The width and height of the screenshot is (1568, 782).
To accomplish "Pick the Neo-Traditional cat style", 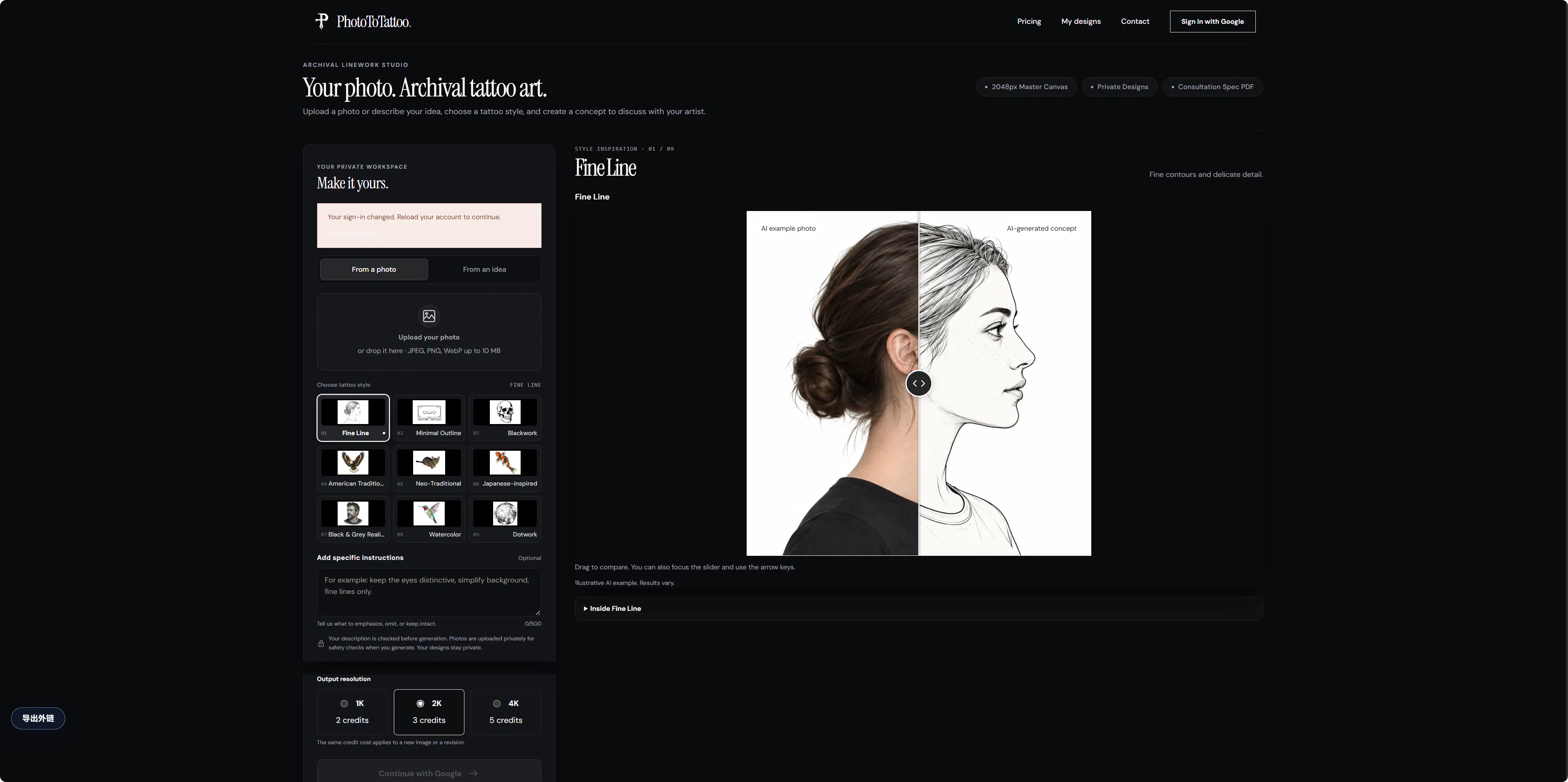I will pyautogui.click(x=429, y=468).
